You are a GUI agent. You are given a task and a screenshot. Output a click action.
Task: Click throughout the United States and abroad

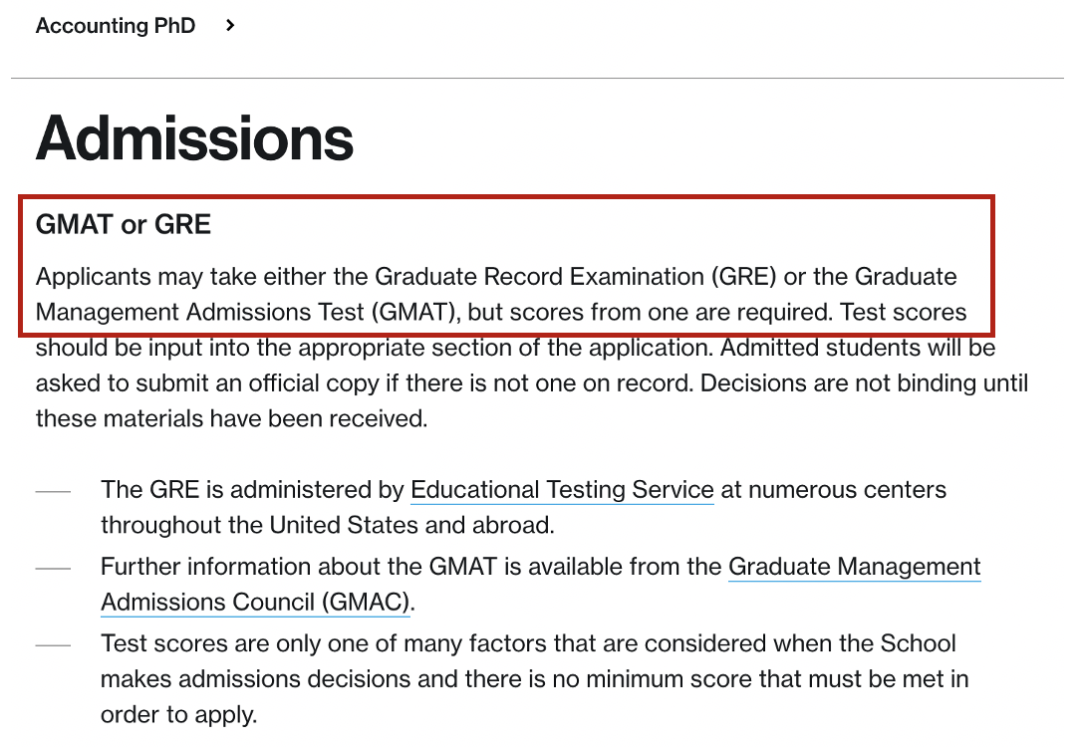(x=327, y=525)
